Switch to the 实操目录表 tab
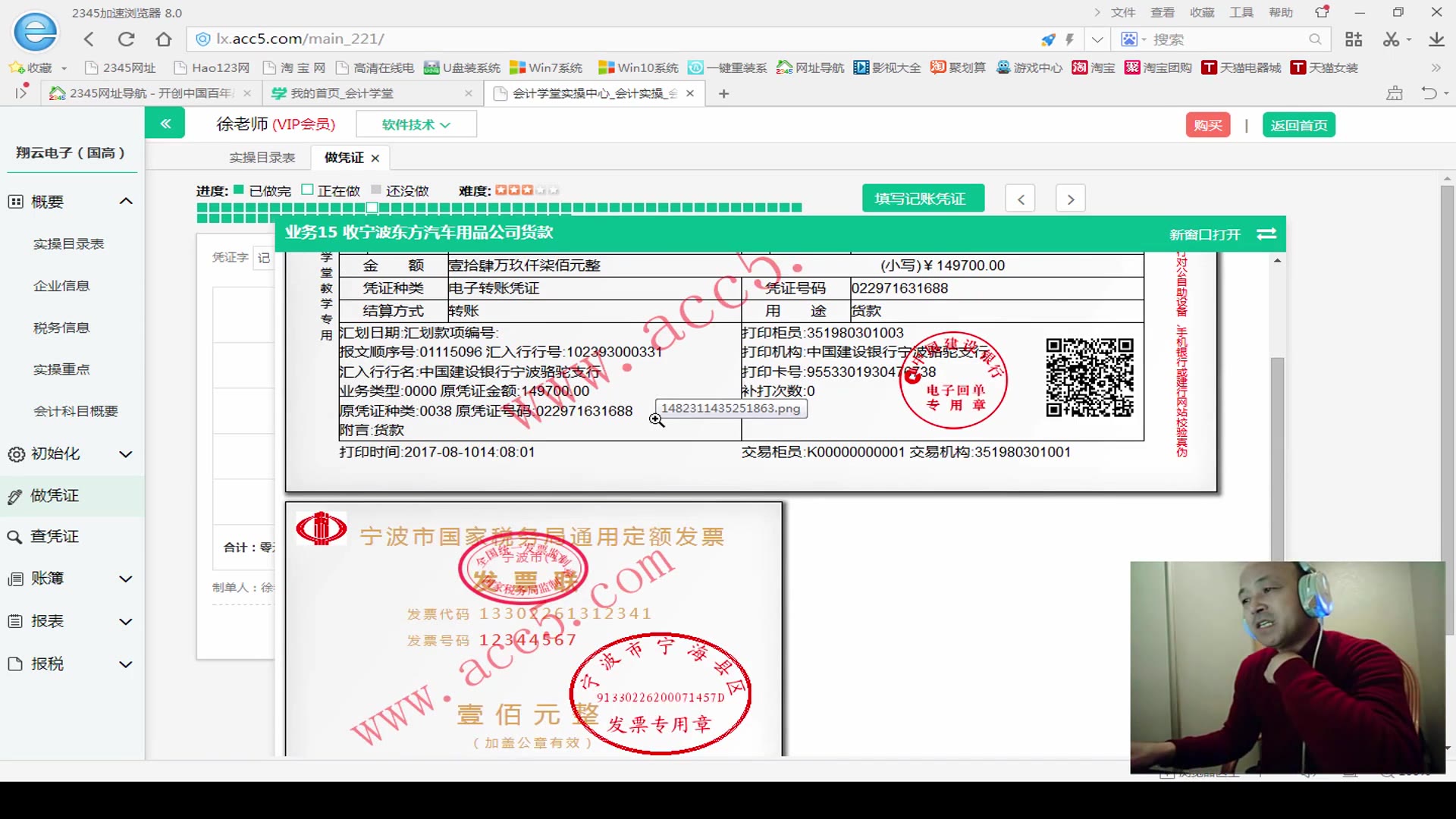 (262, 157)
